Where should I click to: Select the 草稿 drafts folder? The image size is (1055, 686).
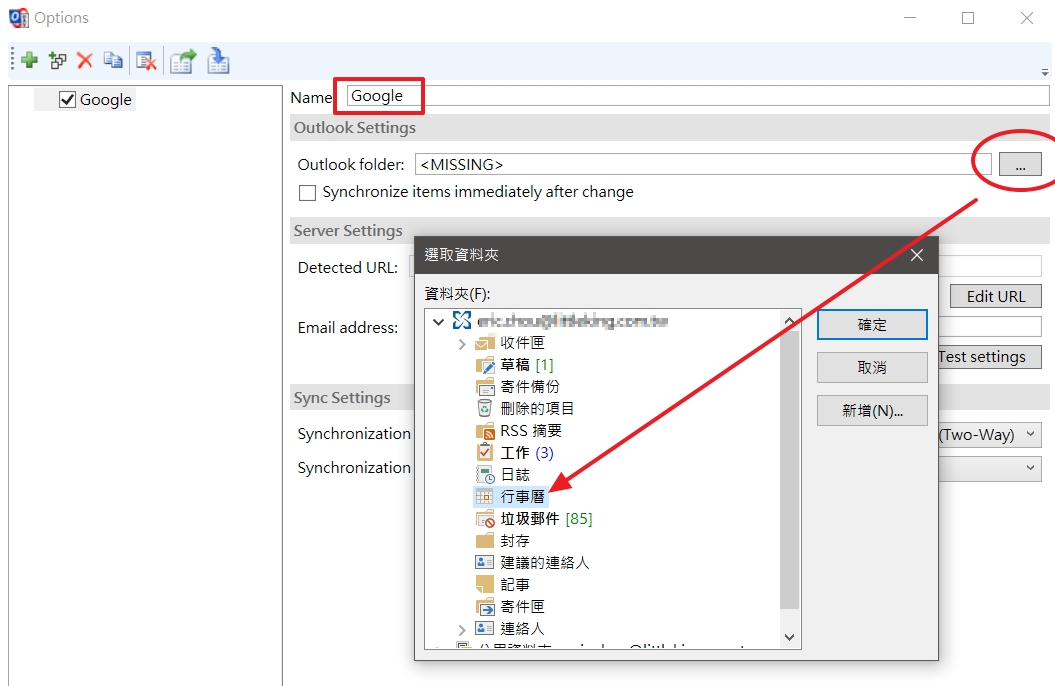(x=527, y=365)
